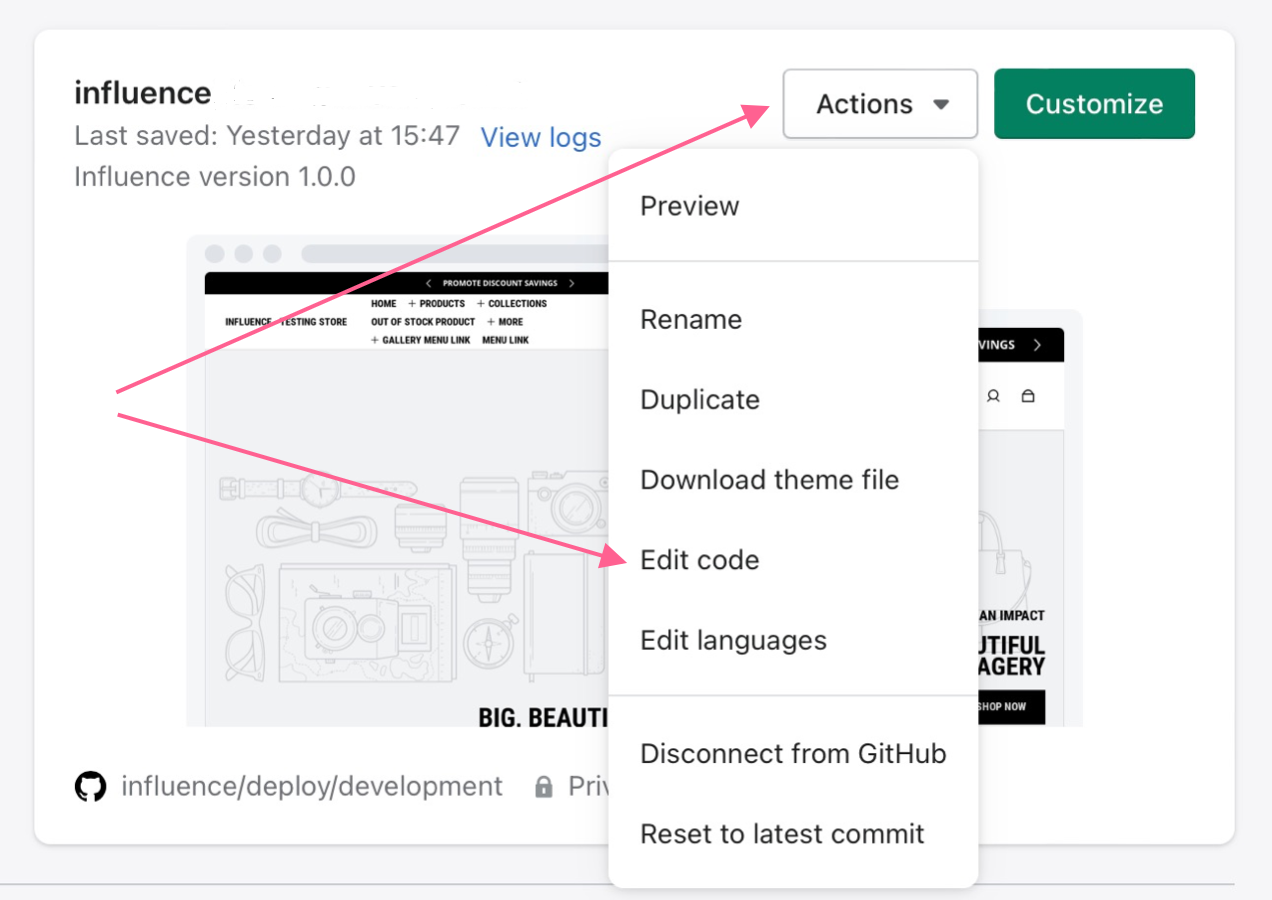
Task: Click the right chevron in mobile announcement bar
Action: pos(1037,345)
